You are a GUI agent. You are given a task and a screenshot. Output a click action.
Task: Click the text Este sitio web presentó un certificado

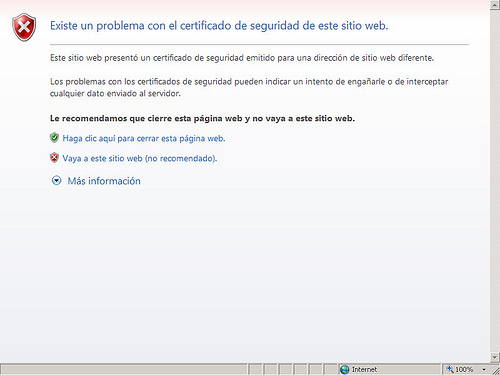pyautogui.click(x=242, y=58)
